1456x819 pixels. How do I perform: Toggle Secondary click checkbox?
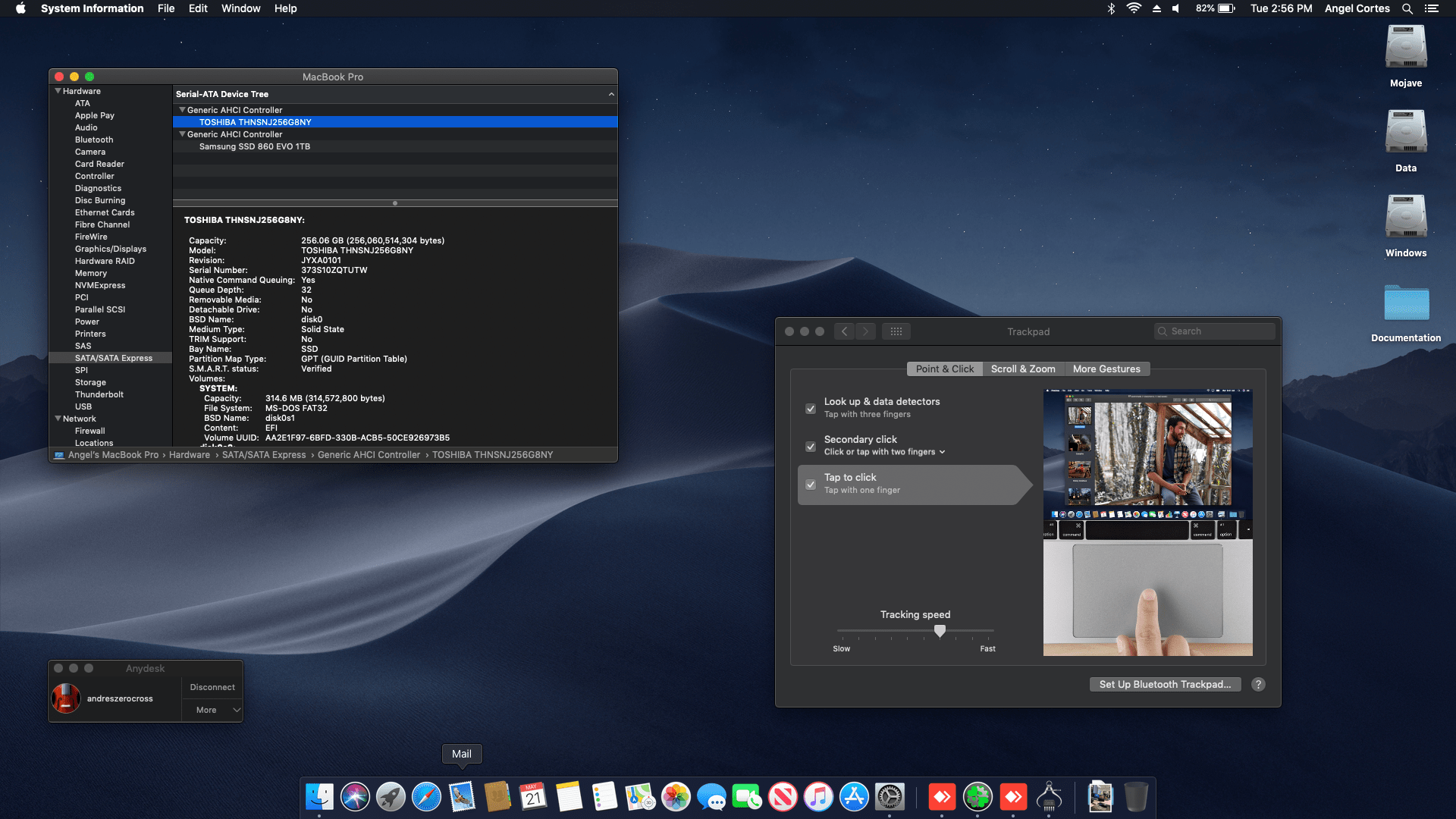(811, 447)
